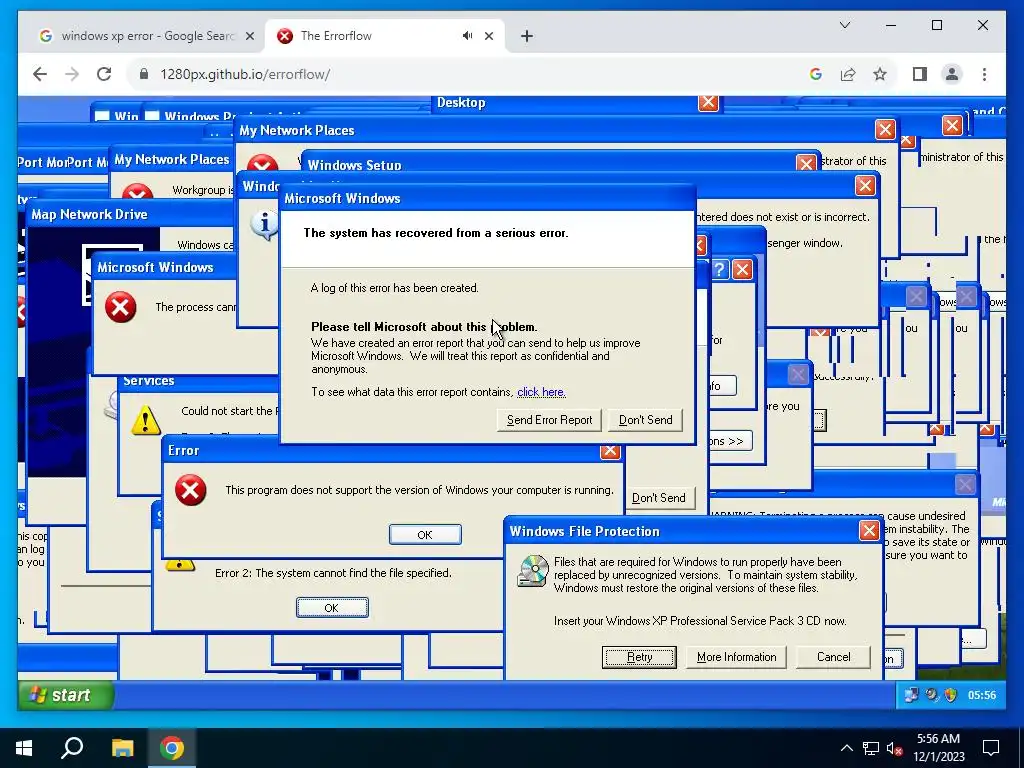The width and height of the screenshot is (1024, 768).
Task: Open the Windows Start menu
Action: tap(24, 748)
